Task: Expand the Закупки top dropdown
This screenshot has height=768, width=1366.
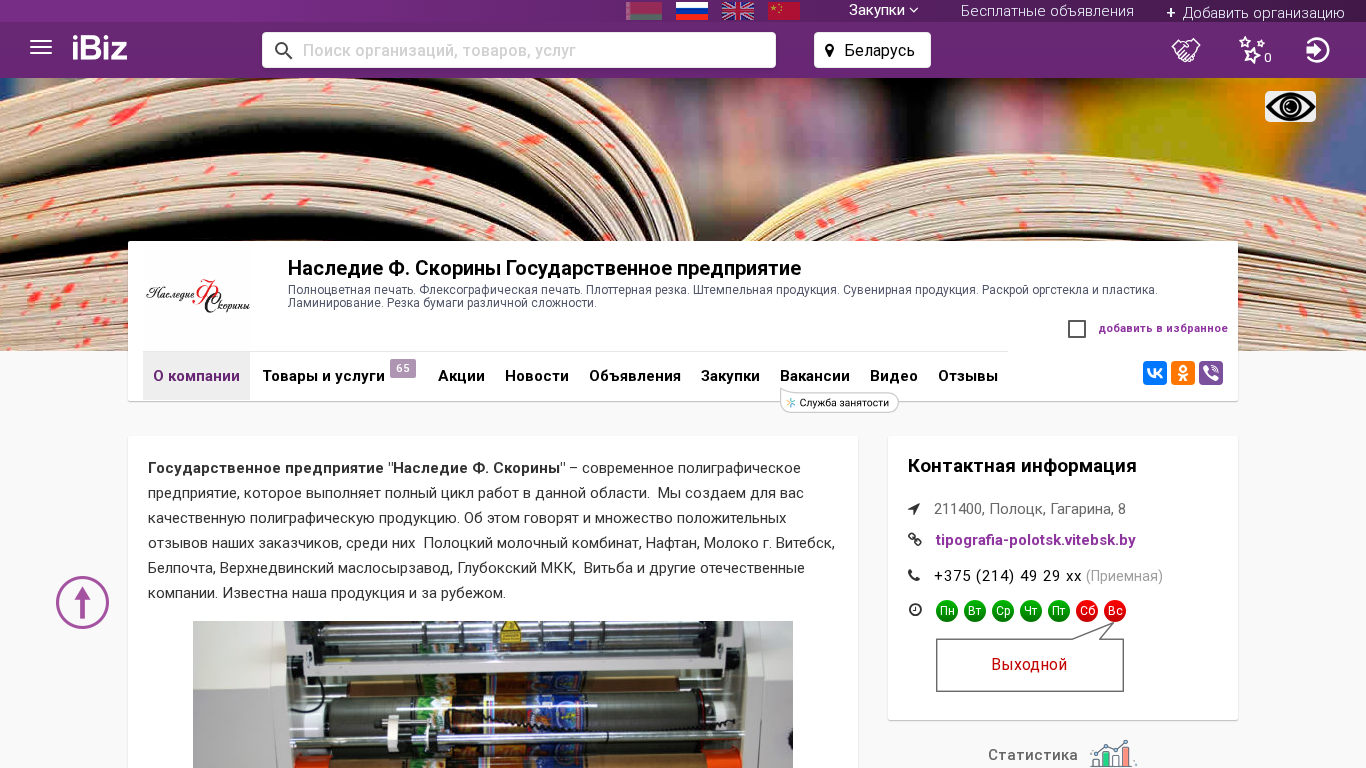Action: [x=884, y=10]
